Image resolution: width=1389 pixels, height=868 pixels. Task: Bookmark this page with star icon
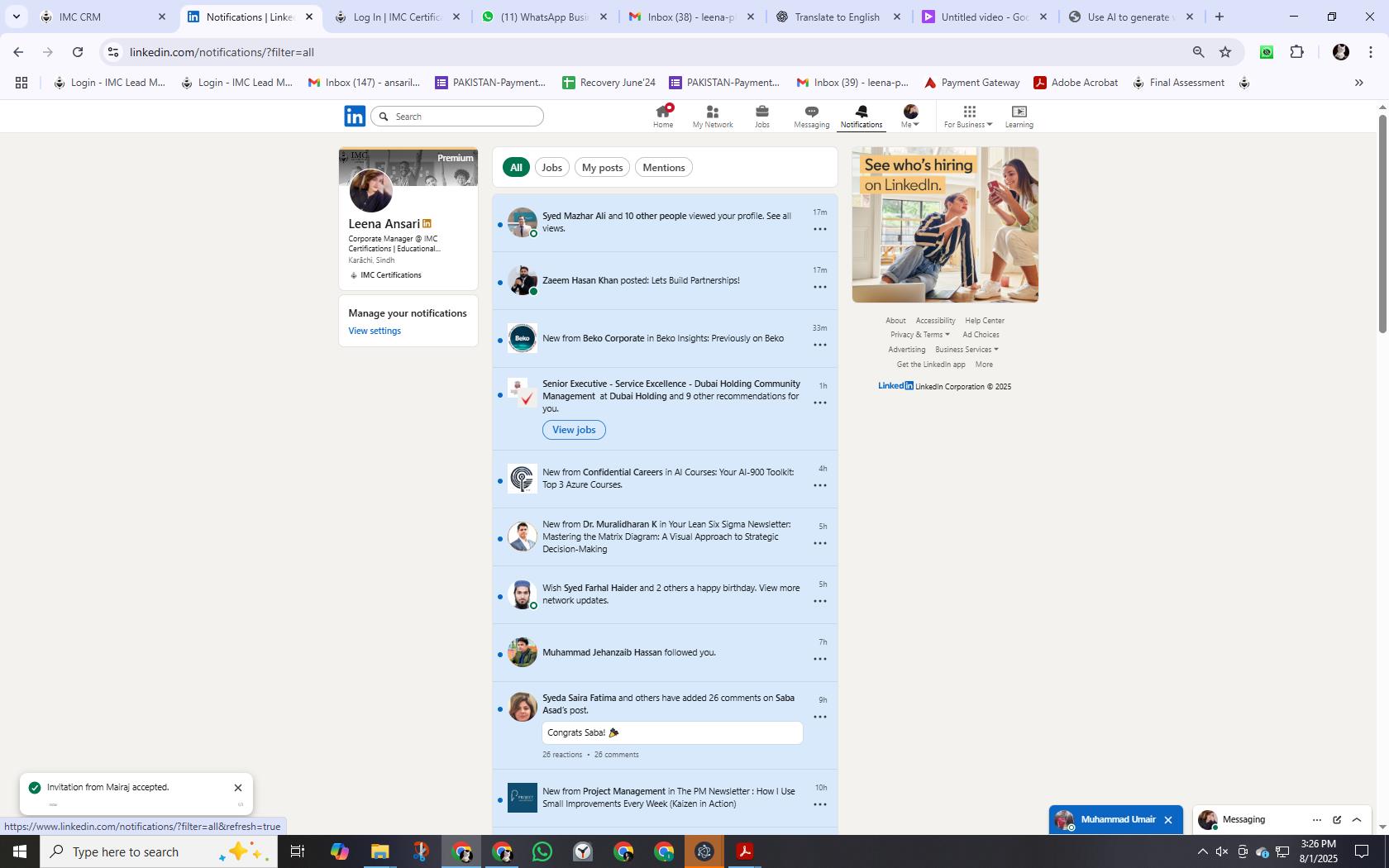point(1225,52)
